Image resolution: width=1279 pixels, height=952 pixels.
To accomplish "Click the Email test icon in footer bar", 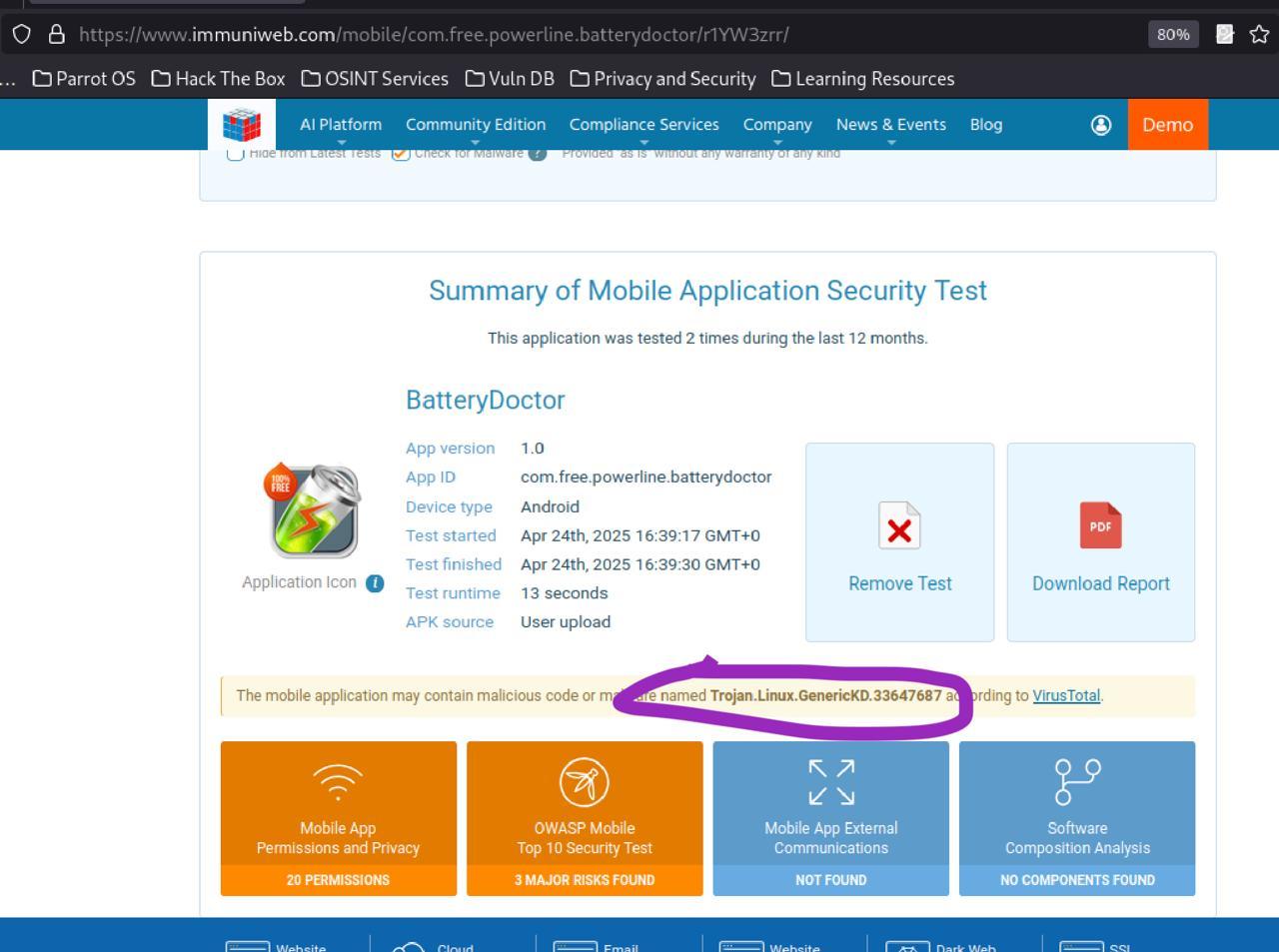I will tap(575, 946).
